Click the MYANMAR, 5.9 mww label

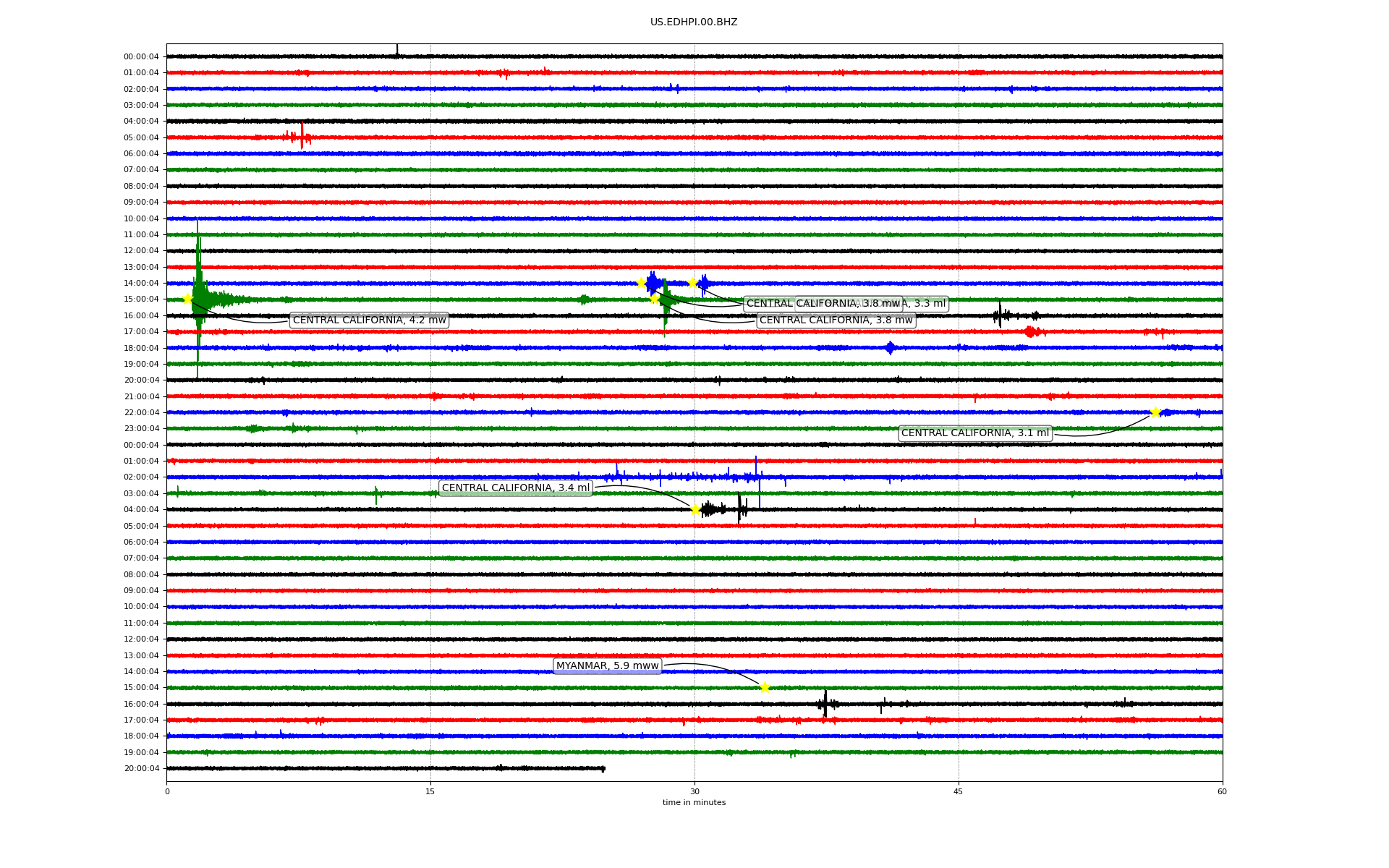(607, 665)
